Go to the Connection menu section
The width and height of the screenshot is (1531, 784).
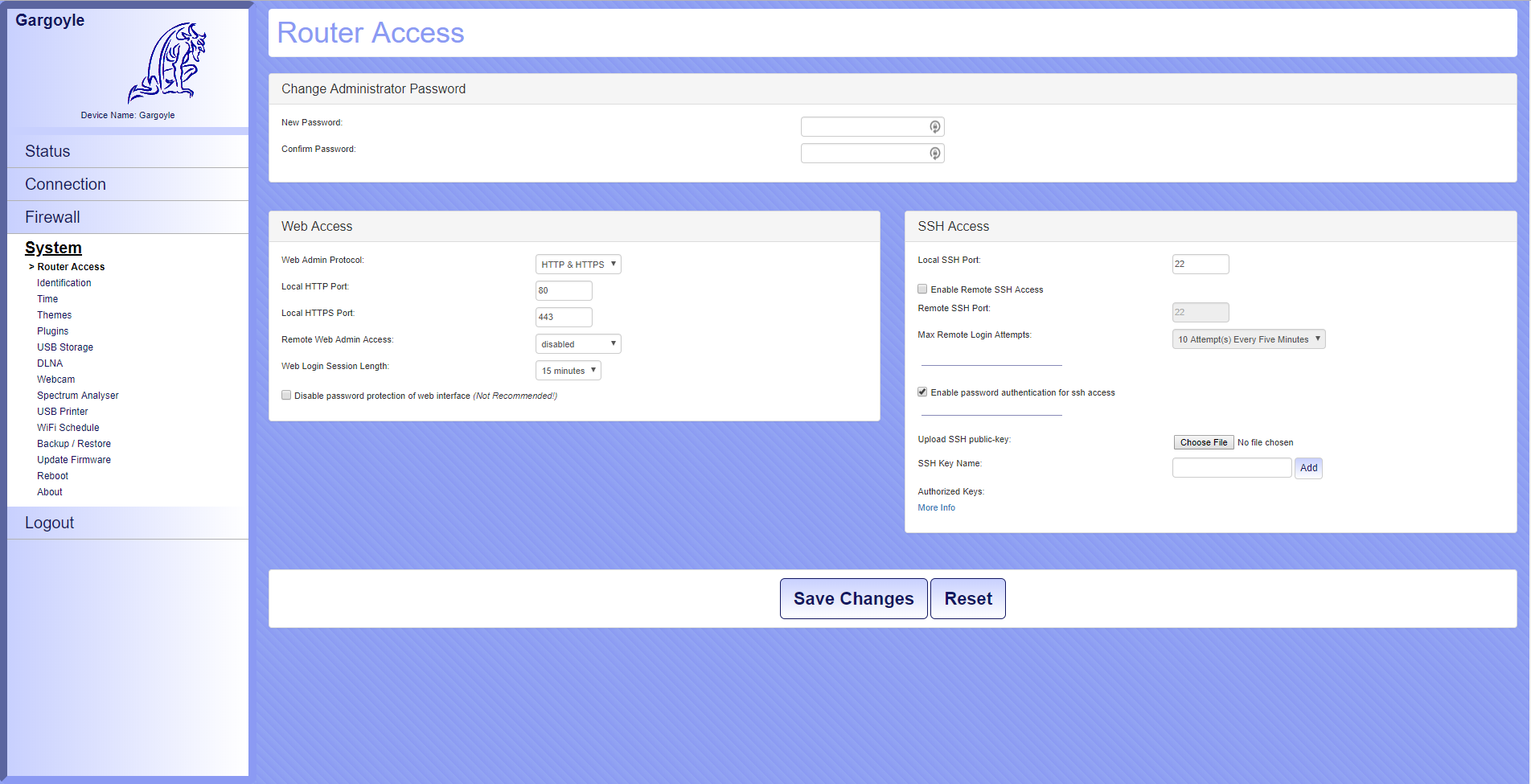[65, 184]
